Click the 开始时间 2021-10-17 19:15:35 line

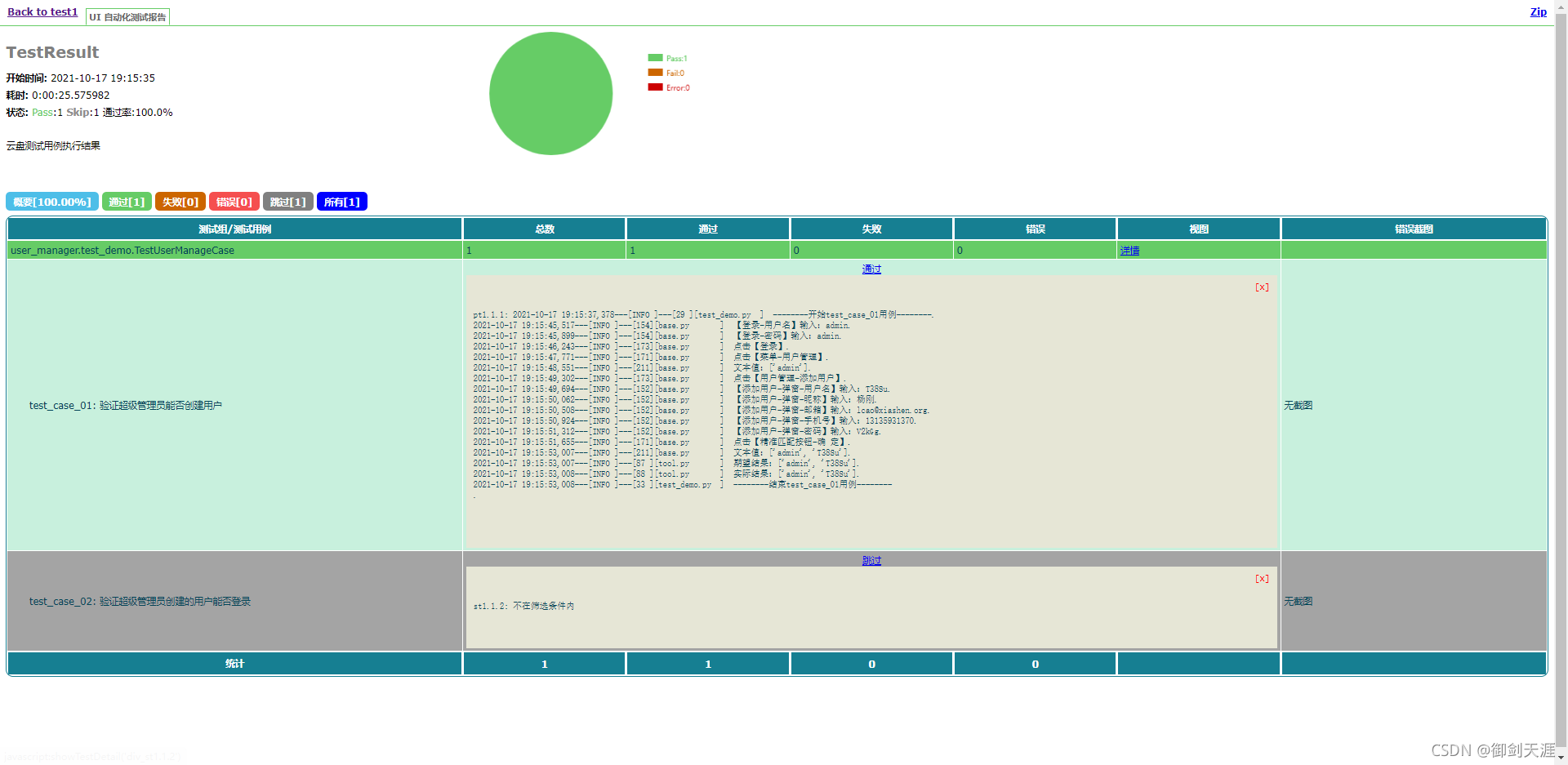pyautogui.click(x=80, y=78)
